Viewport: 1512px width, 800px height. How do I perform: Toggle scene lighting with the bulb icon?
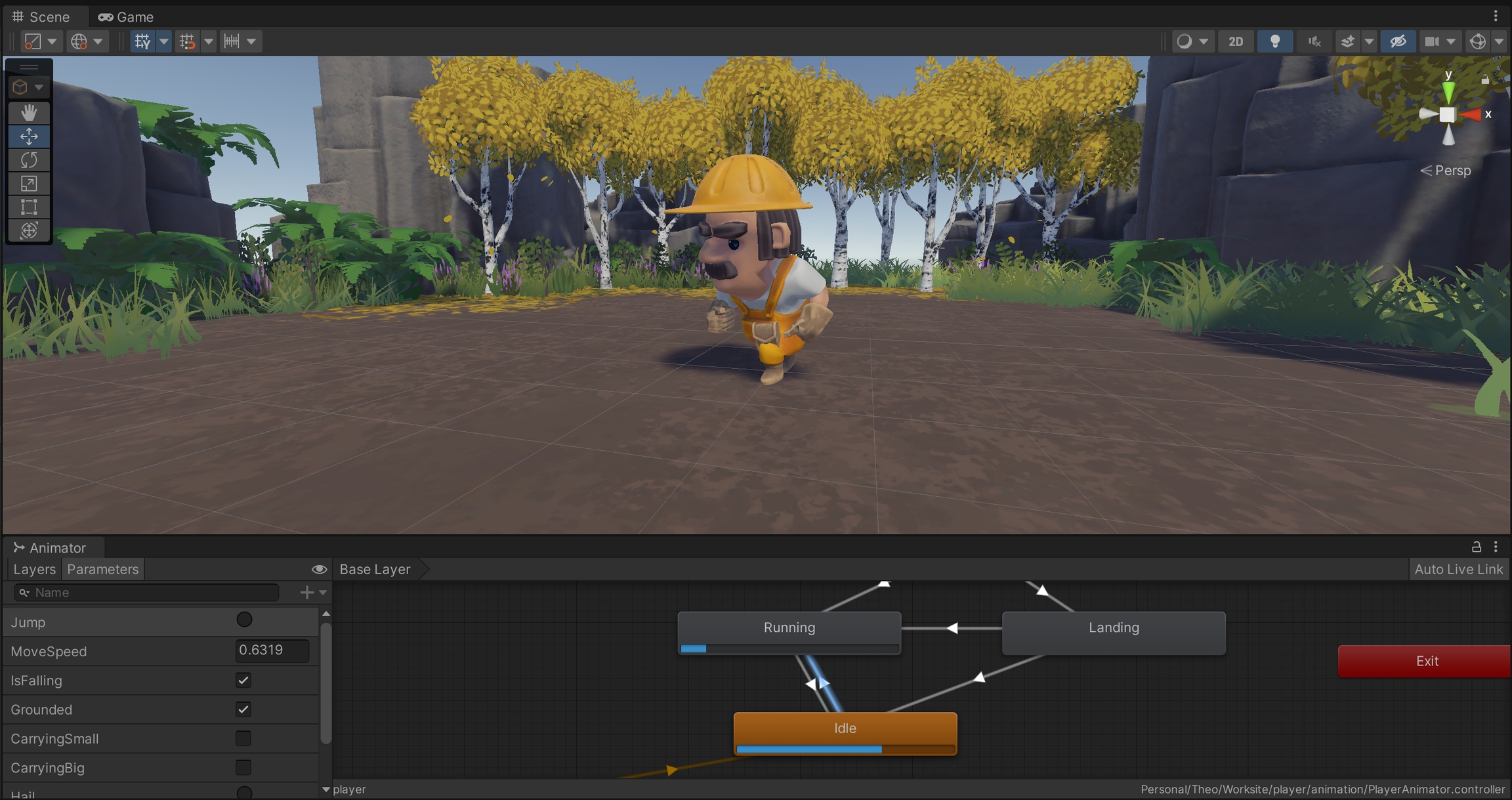pyautogui.click(x=1274, y=41)
